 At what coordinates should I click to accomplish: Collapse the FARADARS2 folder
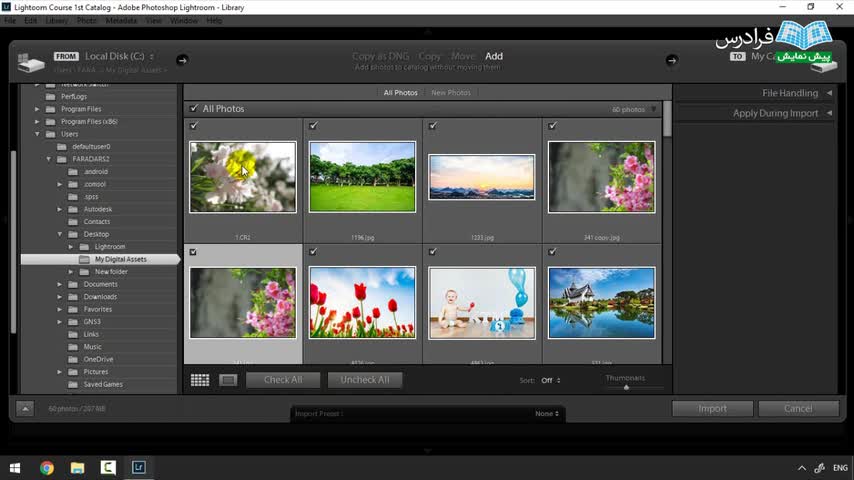(x=48, y=159)
